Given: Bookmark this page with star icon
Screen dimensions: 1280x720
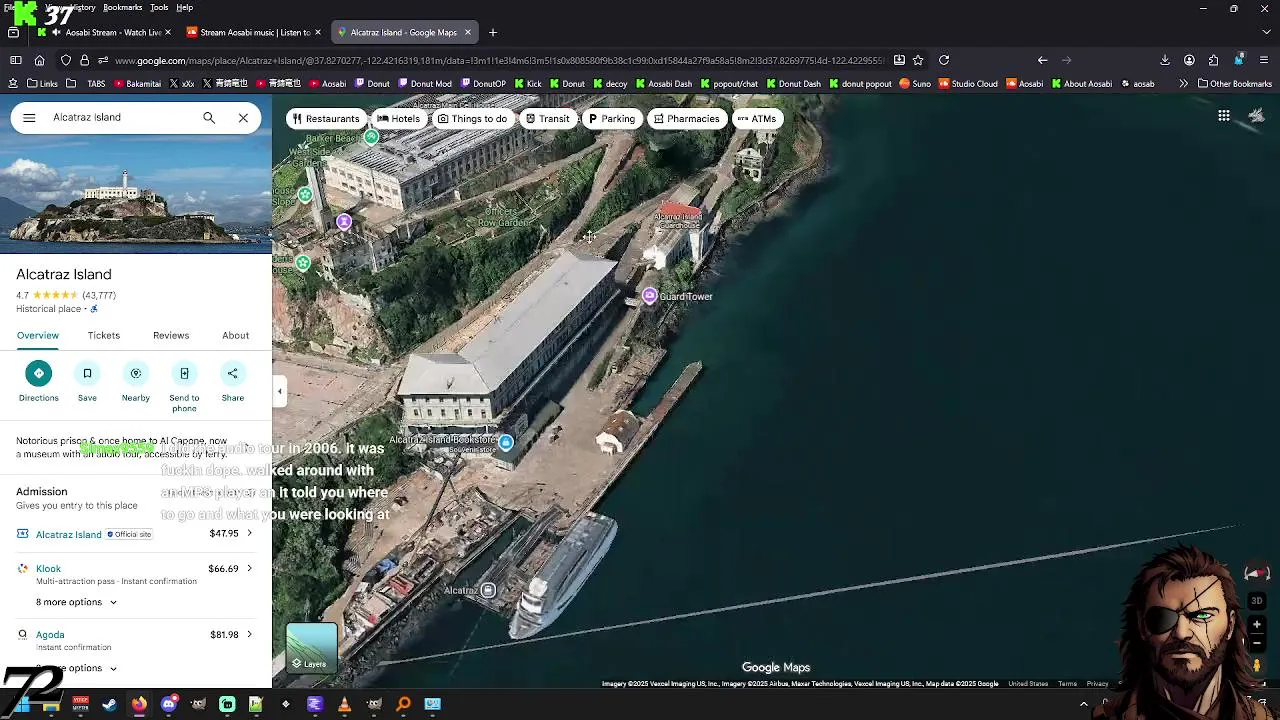Looking at the screenshot, I should click(918, 60).
